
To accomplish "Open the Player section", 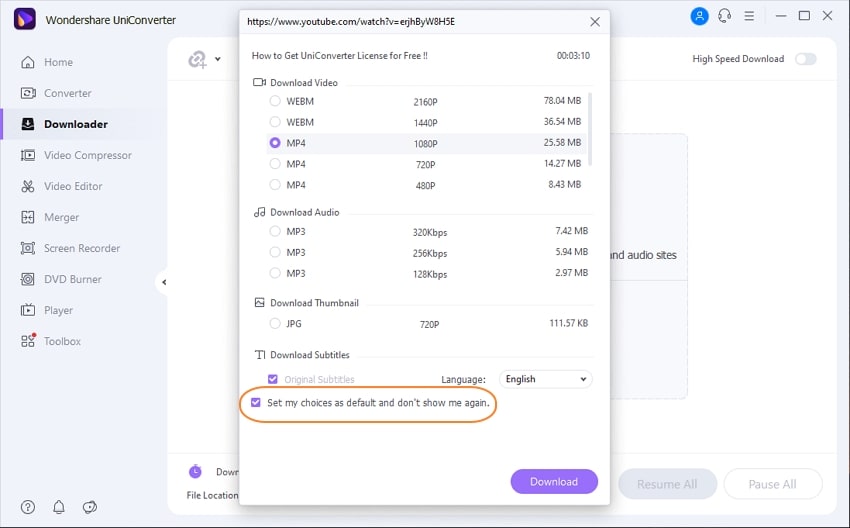I will (x=58, y=311).
